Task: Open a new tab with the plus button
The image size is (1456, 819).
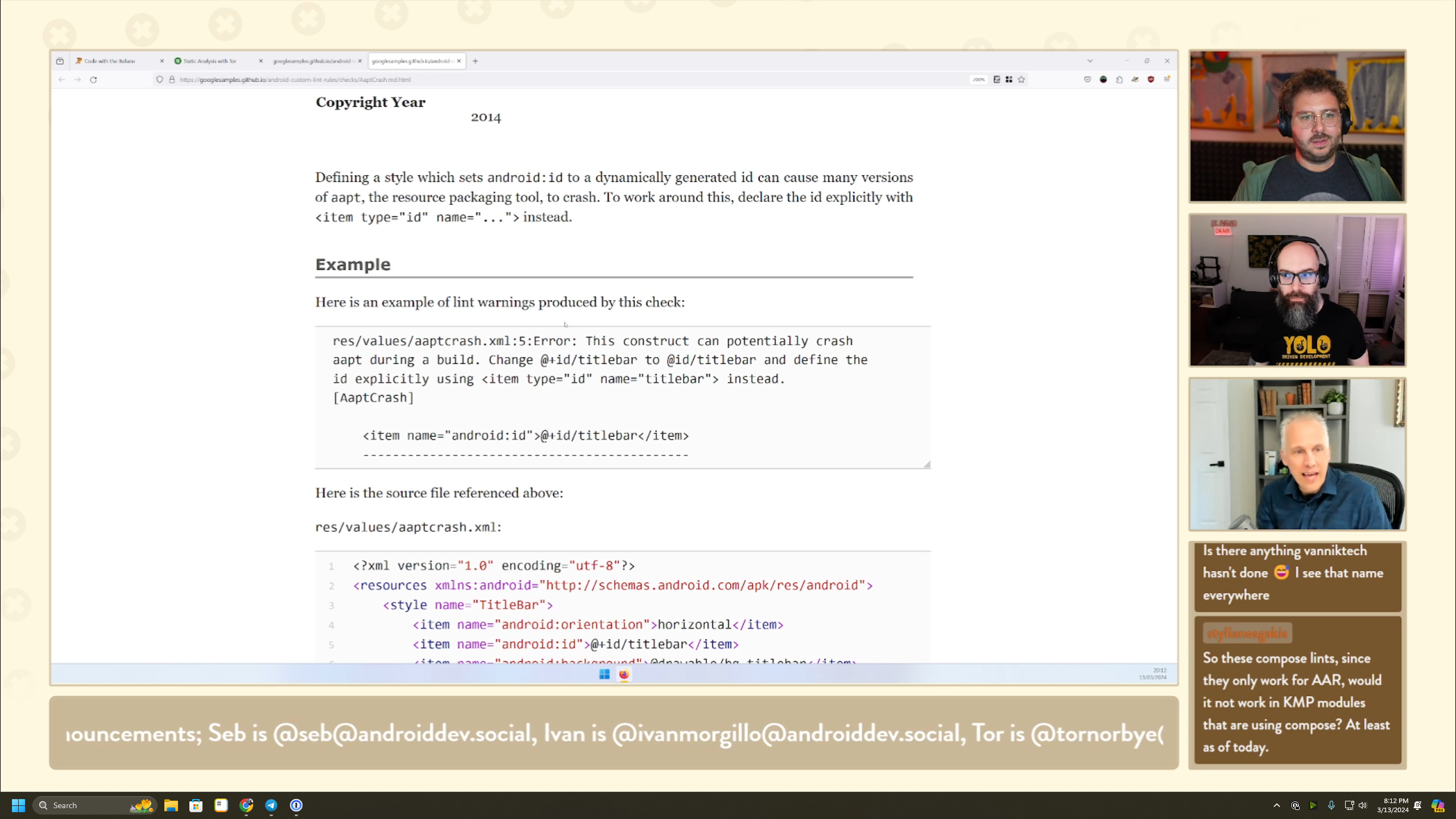Action: click(475, 61)
